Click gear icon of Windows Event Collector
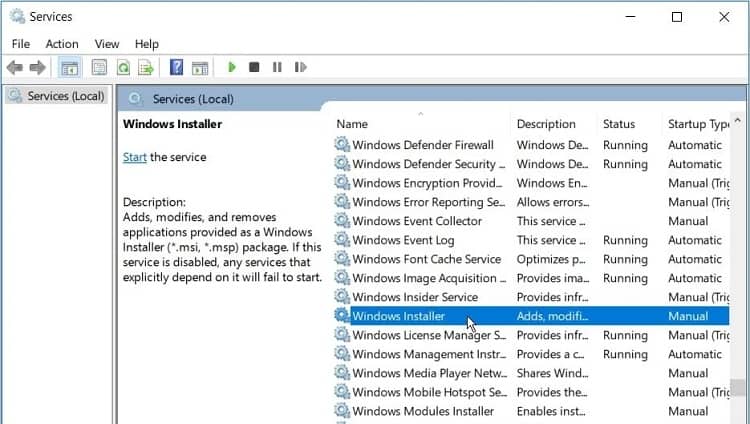Screen dimensions: 750x424 pos(342,220)
